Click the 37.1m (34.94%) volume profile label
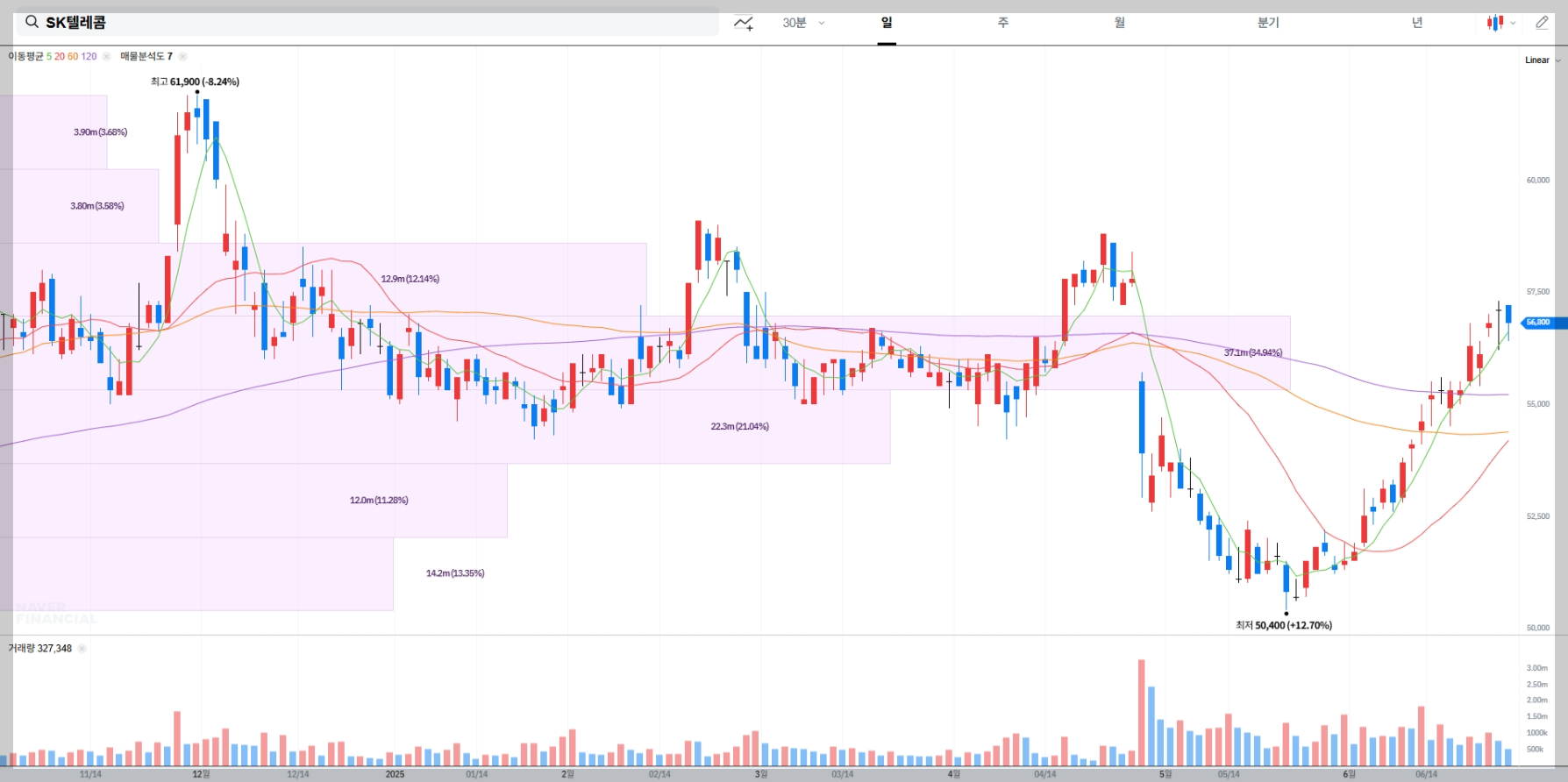 (1253, 352)
